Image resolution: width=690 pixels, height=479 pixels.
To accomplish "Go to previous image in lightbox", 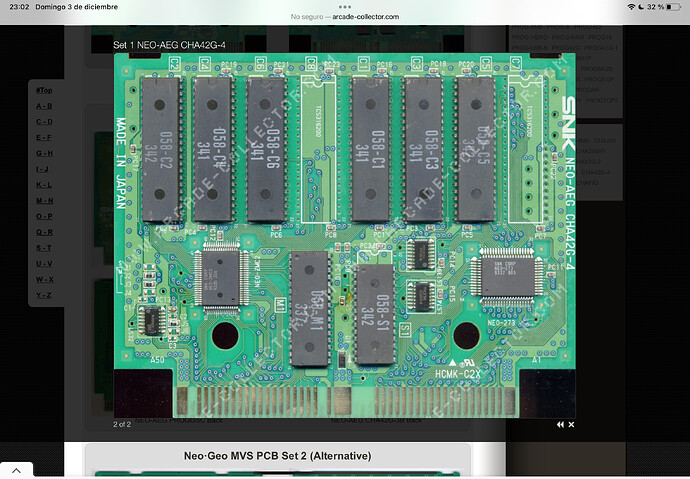I will [560, 424].
